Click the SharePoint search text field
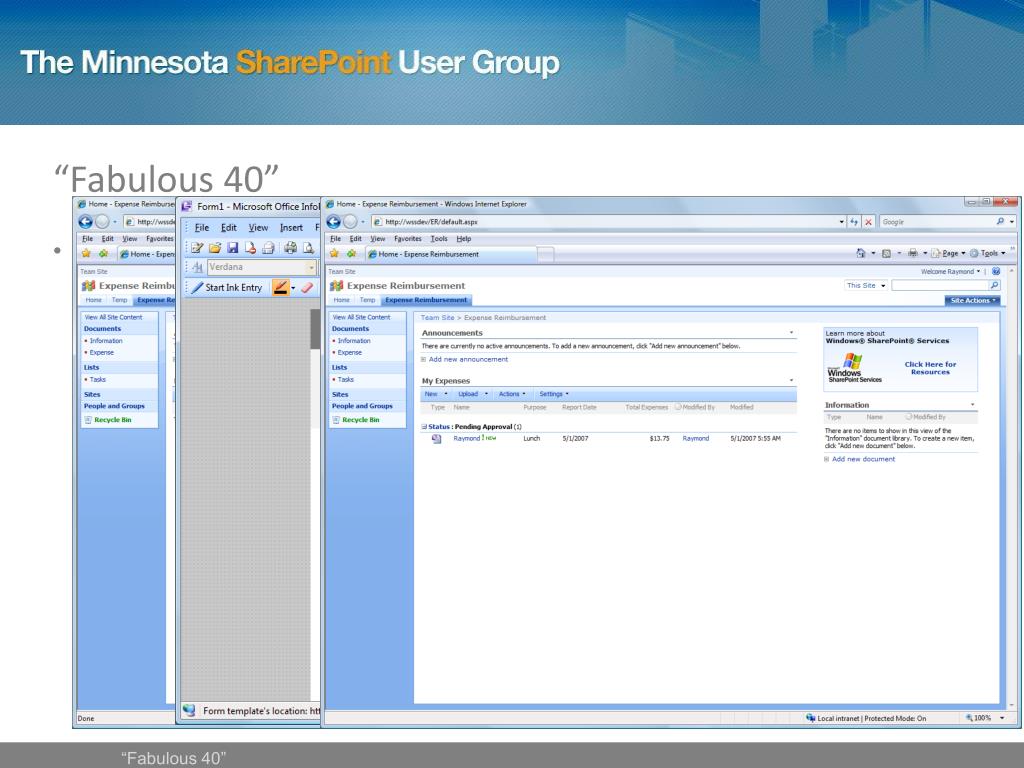Image resolution: width=1024 pixels, height=768 pixels. [x=940, y=285]
